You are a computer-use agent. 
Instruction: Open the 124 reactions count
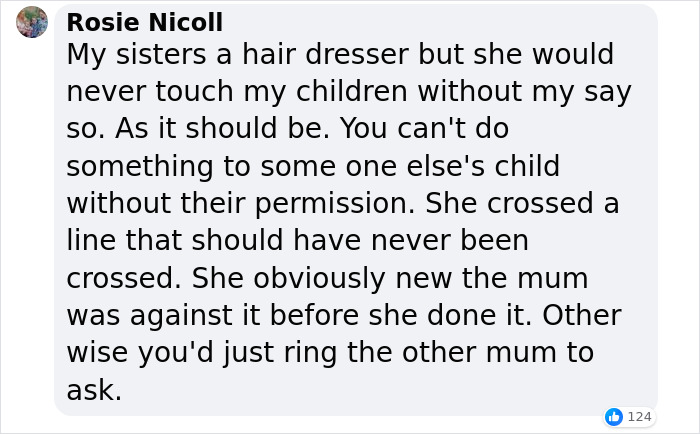pos(639,416)
